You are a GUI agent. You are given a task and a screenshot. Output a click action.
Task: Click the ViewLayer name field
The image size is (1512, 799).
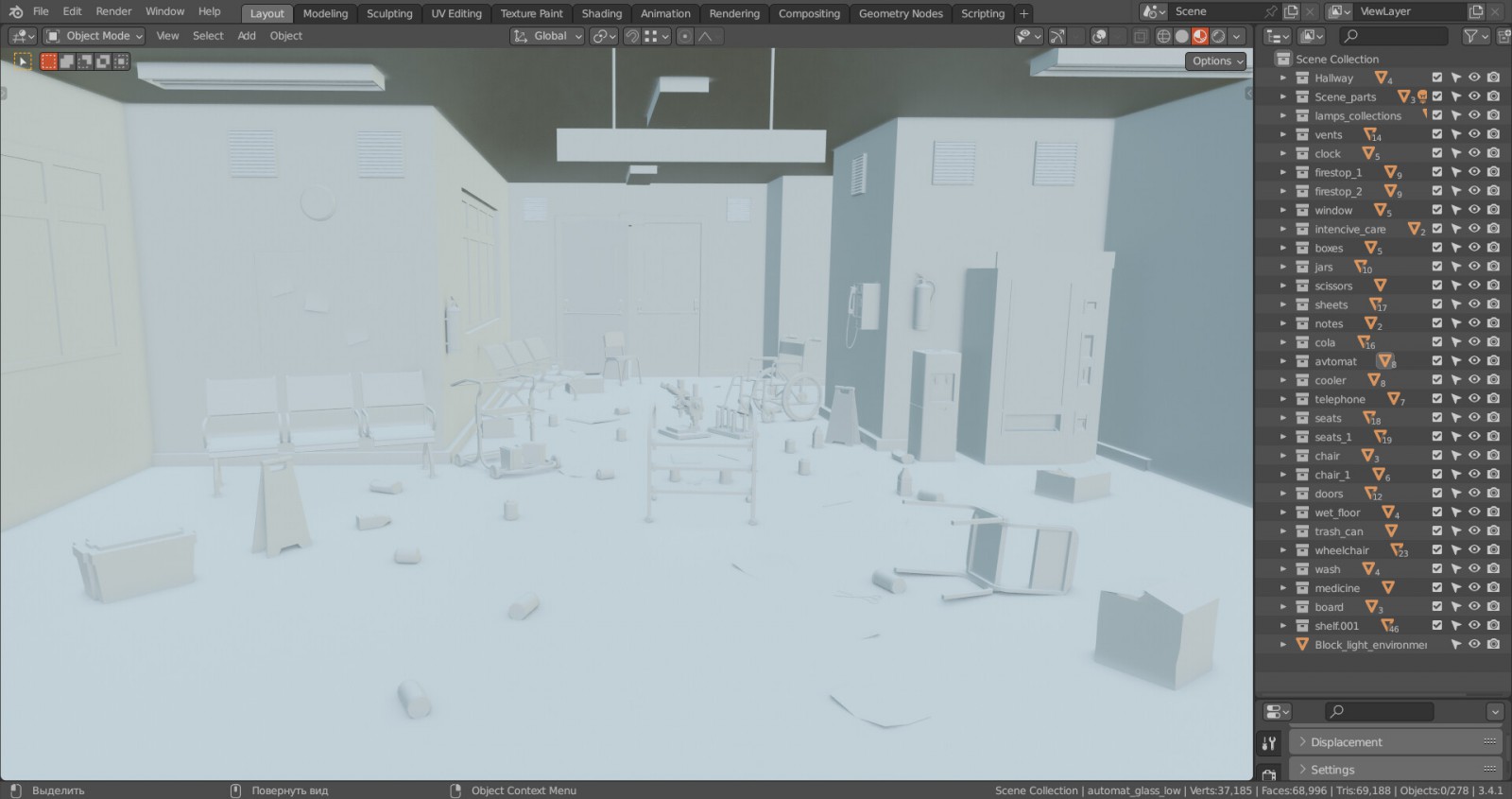click(x=1410, y=11)
